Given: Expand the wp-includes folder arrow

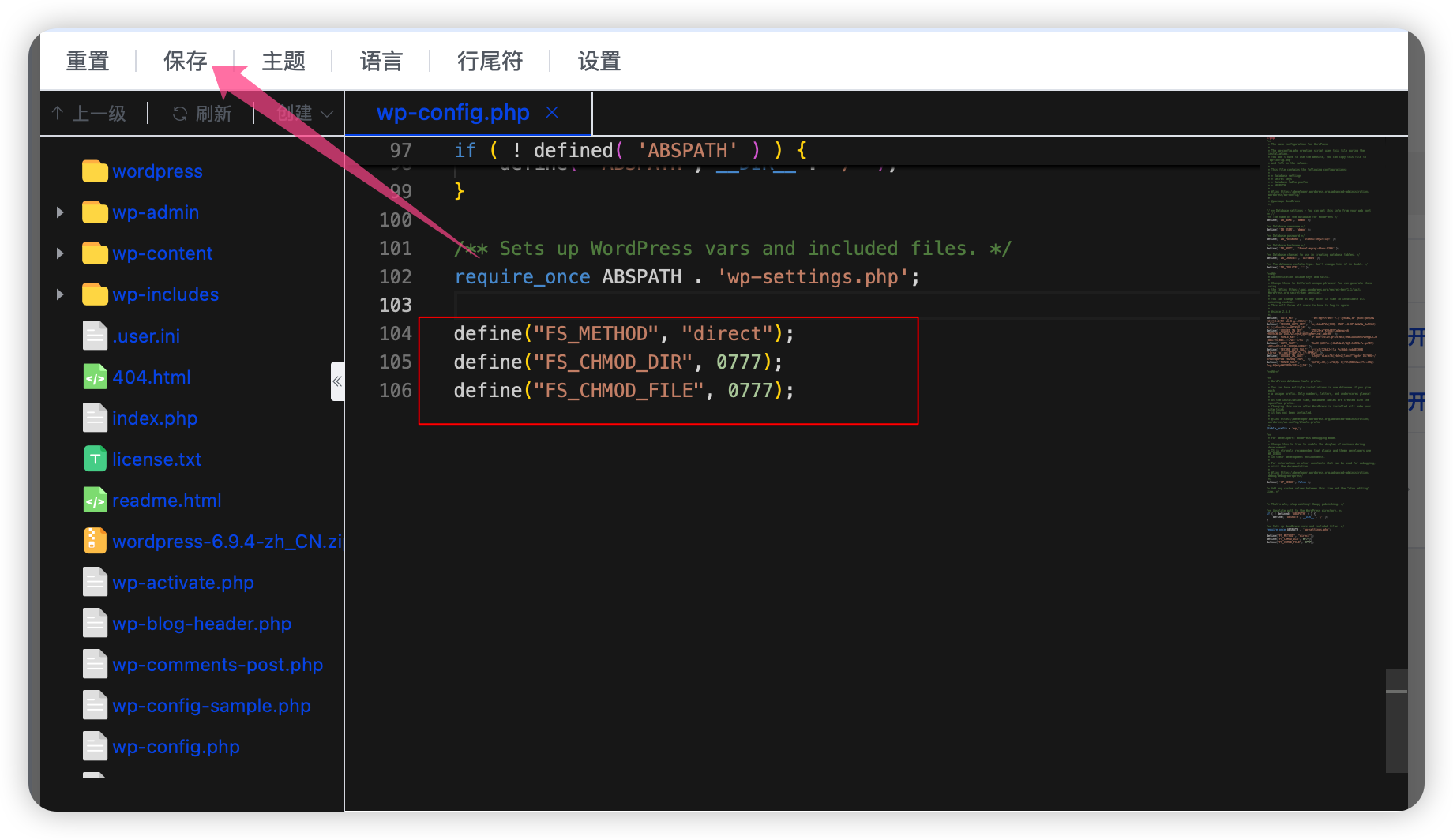Looking at the screenshot, I should click(x=60, y=294).
